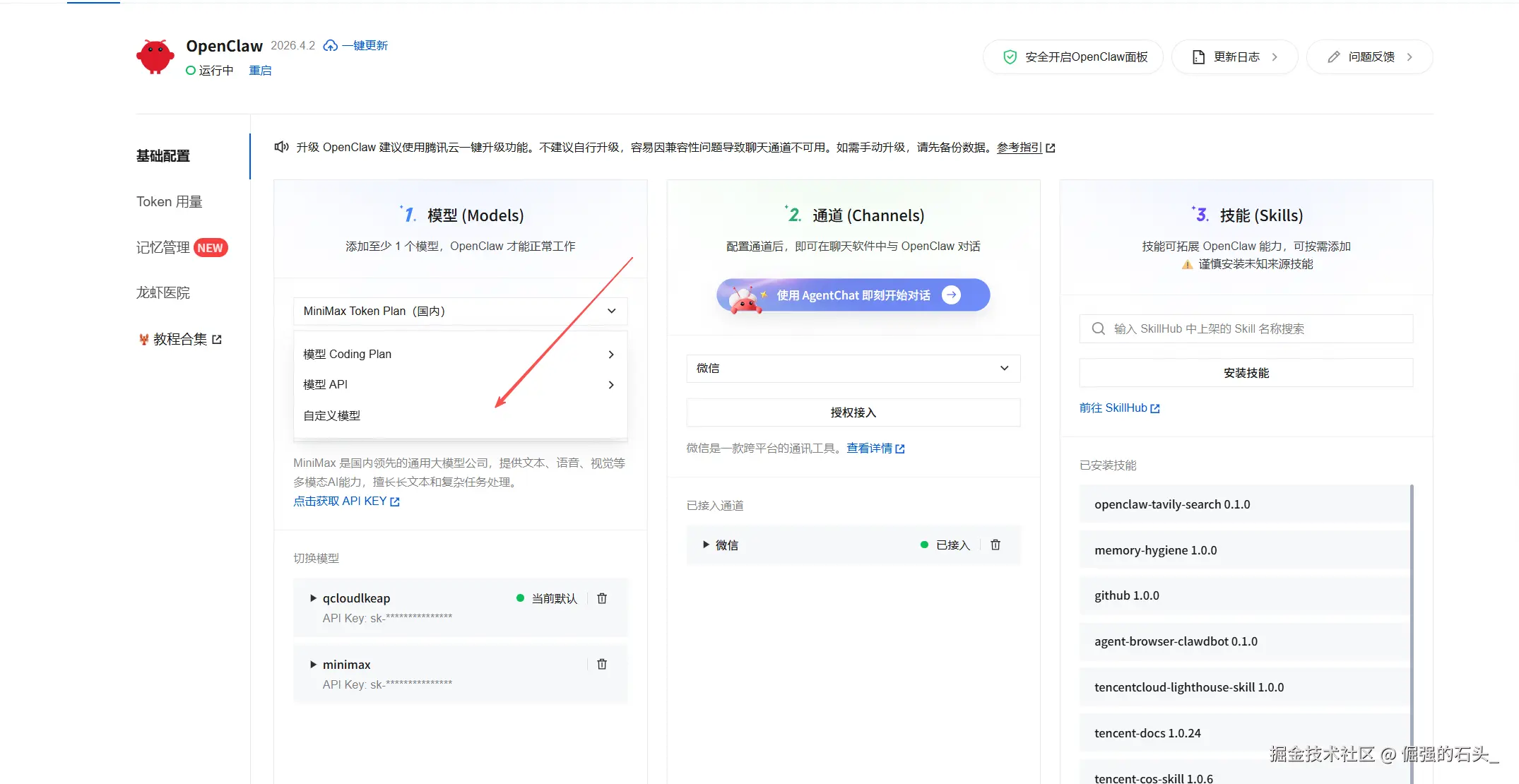Expand the qcloudlkeap model details

tap(313, 598)
